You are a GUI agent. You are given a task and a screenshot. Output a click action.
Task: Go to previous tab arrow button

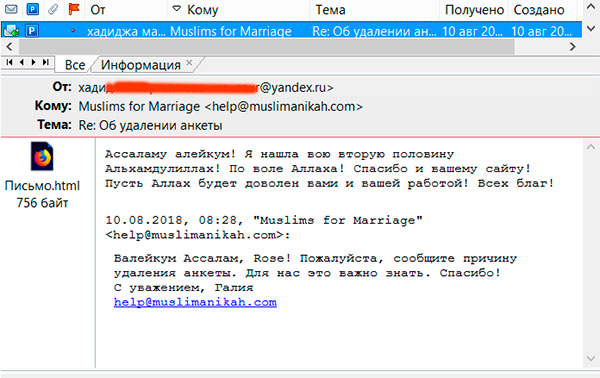point(22,62)
